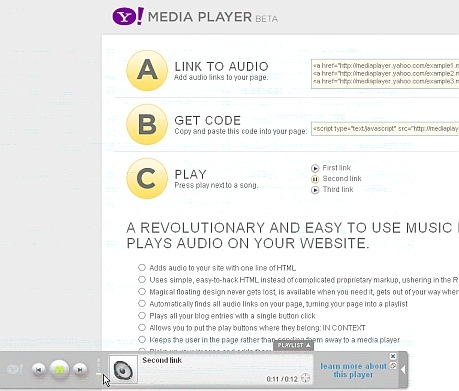Viewport: 459px width, 391px height.
Task: Click the PLAY heading
Action: [x=190, y=174]
